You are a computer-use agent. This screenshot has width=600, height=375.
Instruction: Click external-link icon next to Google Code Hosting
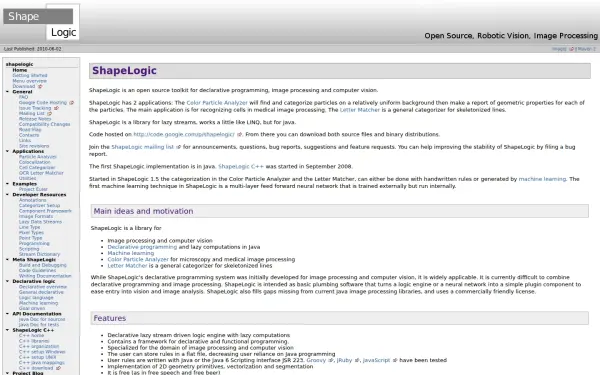click(71, 103)
